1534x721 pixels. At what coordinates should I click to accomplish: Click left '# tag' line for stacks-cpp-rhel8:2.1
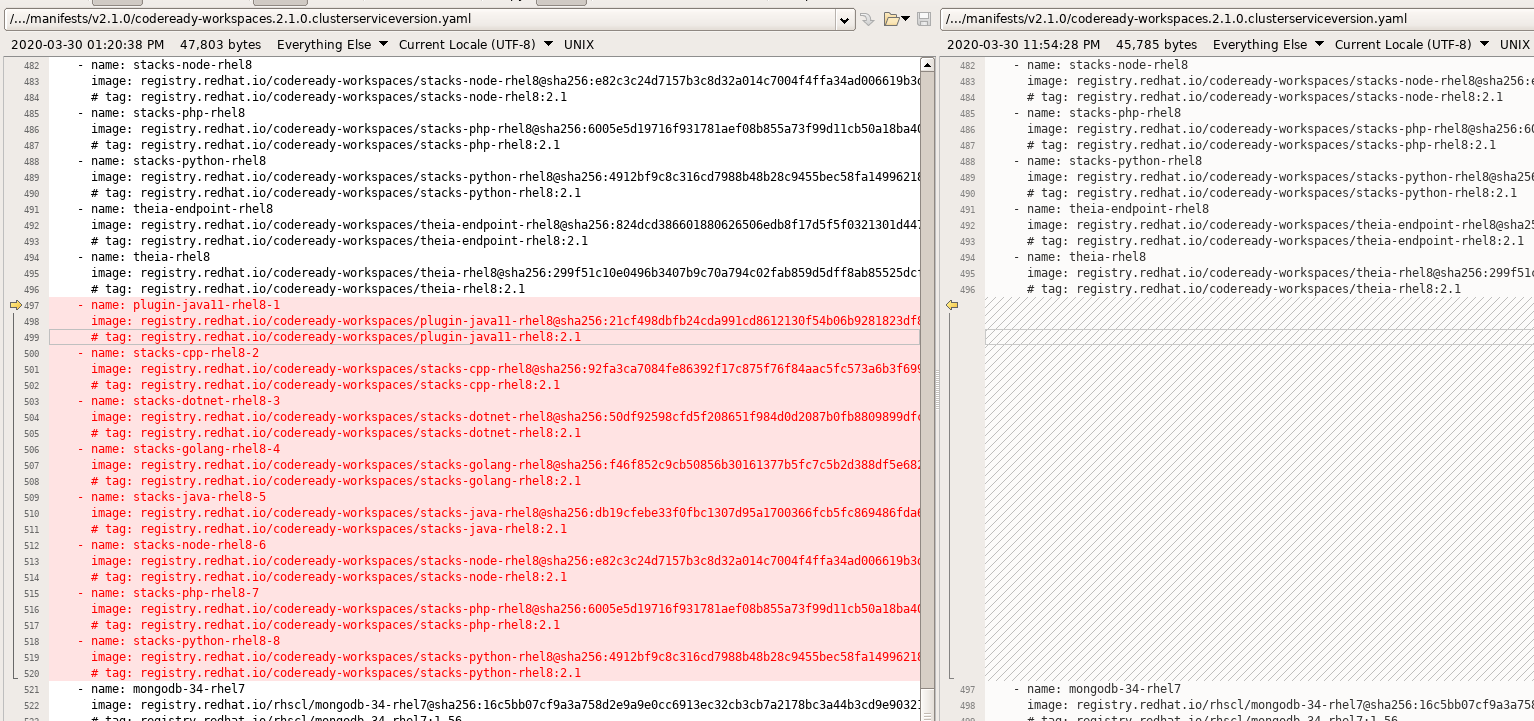[x=325, y=385]
